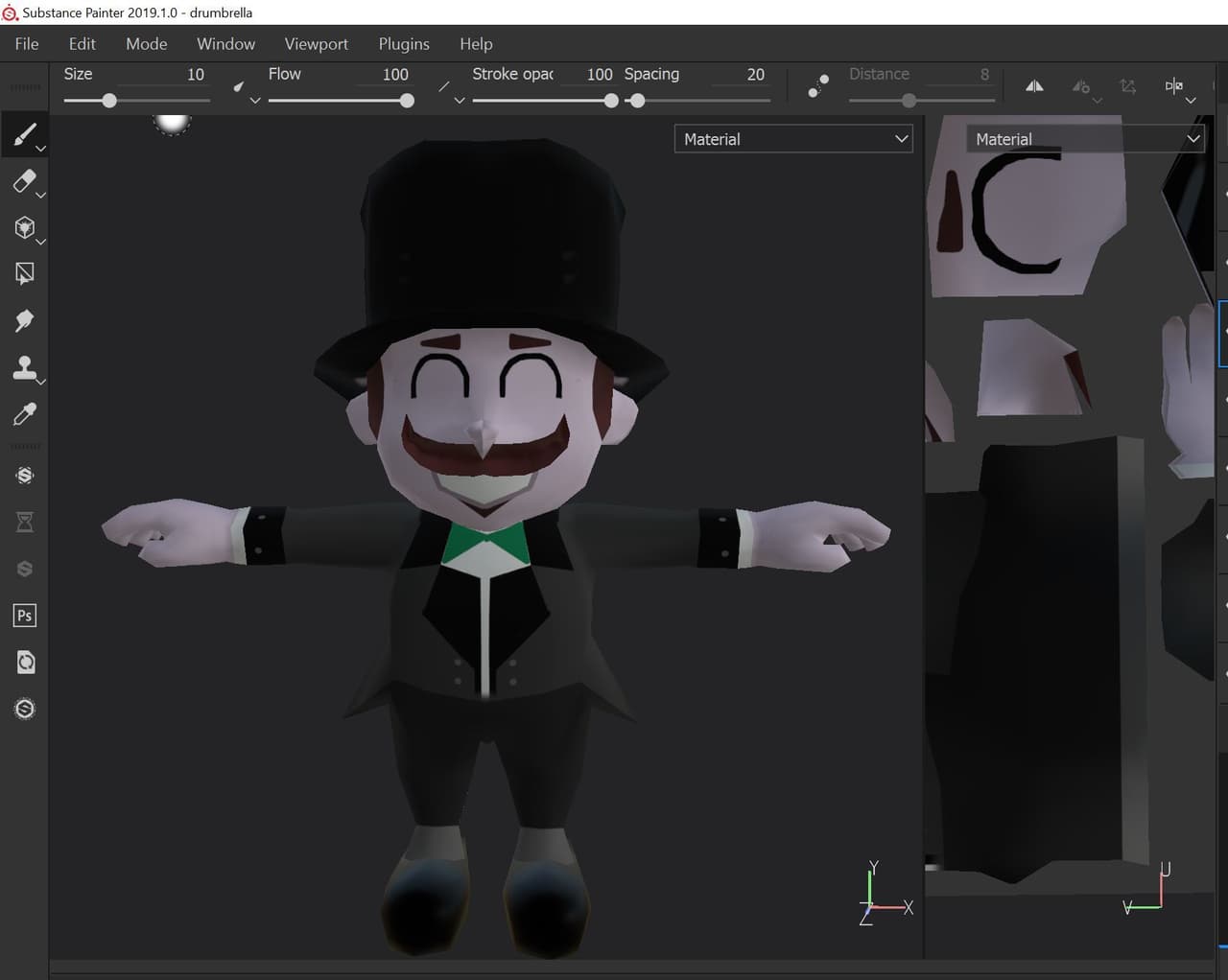Click the left toolbar drag handle
This screenshot has width=1228, height=980.
coord(25,86)
